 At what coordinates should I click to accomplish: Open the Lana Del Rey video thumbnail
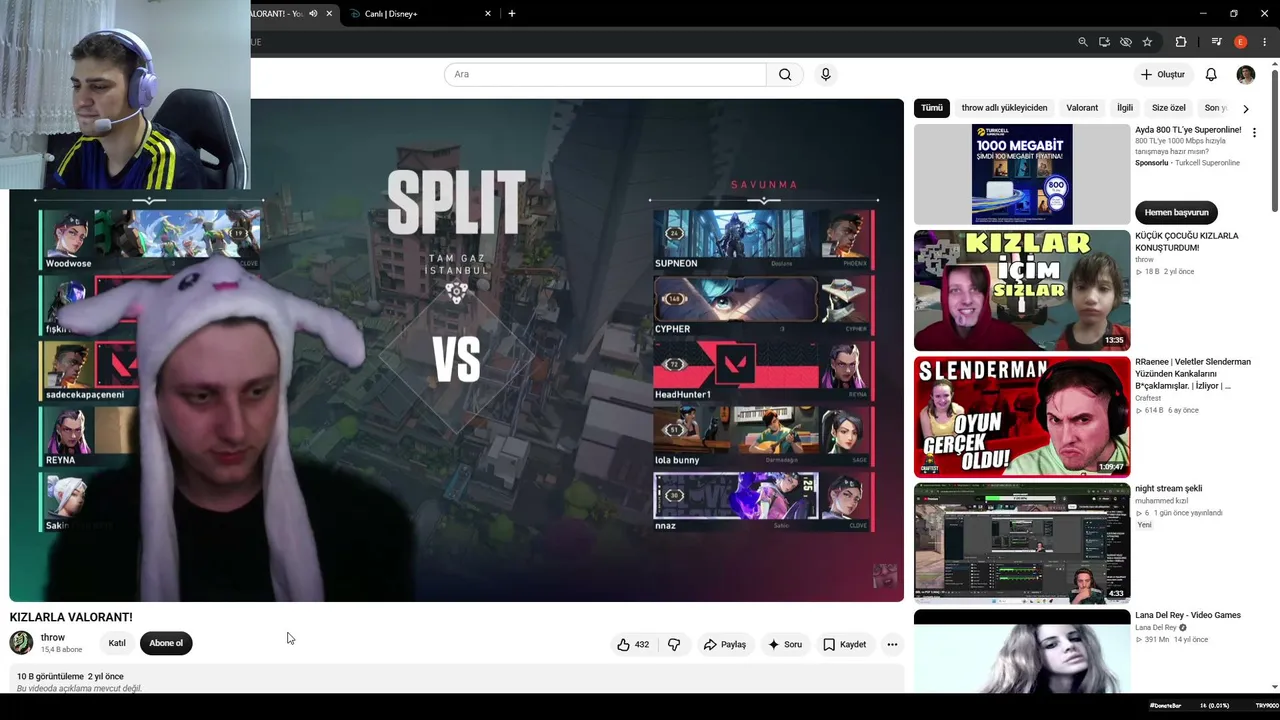1022,651
